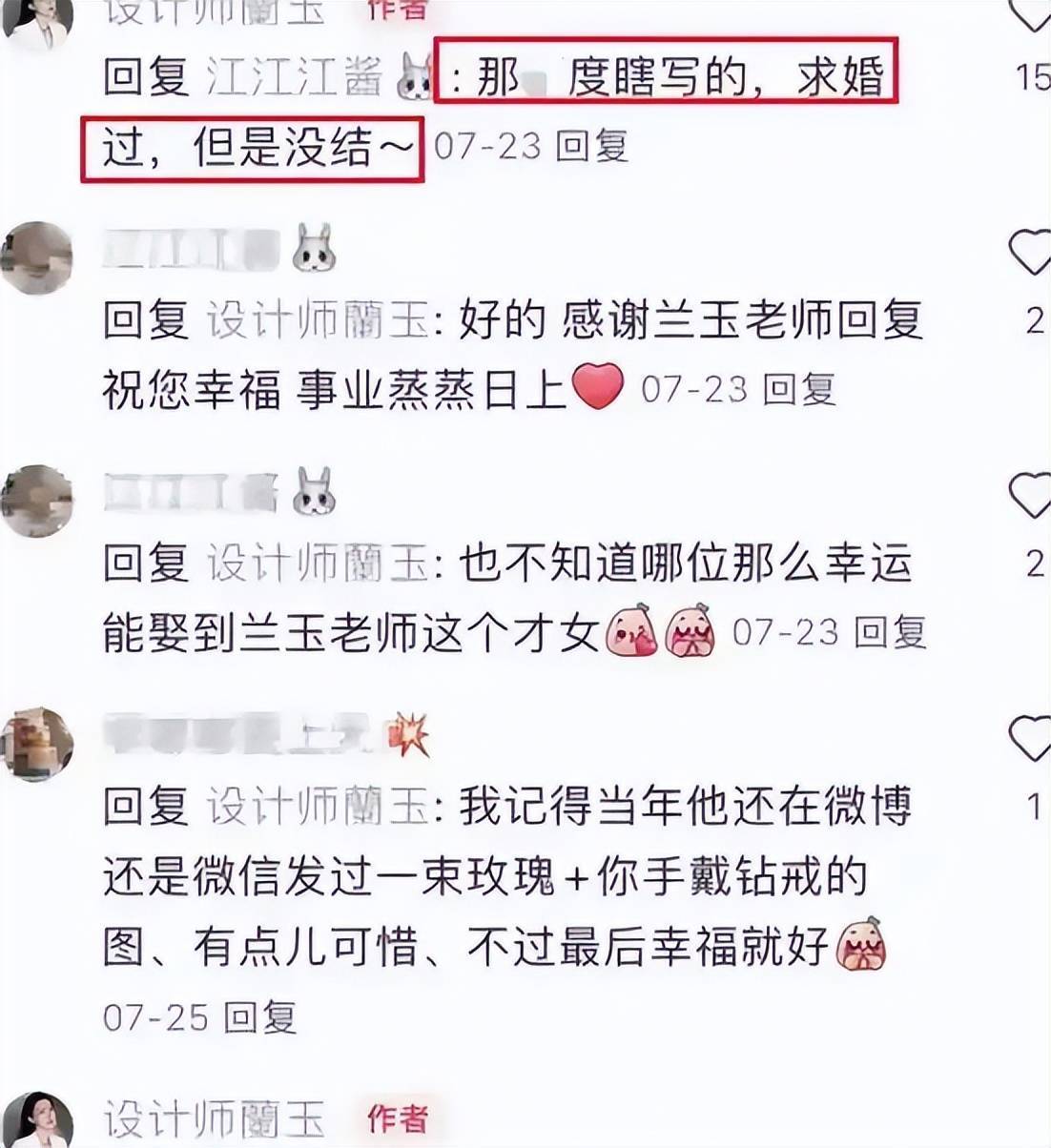The height and width of the screenshot is (1148, 1051).
Task: Open avatar of first blurred-name commenter
Action: click(x=37, y=257)
